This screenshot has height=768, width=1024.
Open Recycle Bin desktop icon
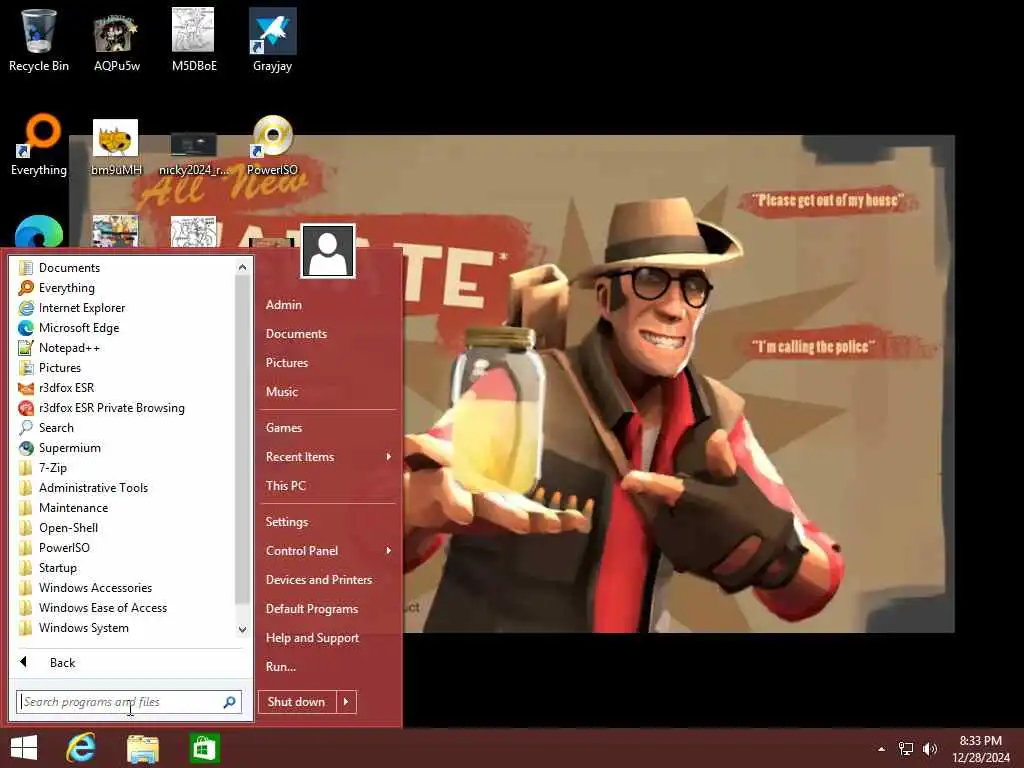click(x=39, y=40)
